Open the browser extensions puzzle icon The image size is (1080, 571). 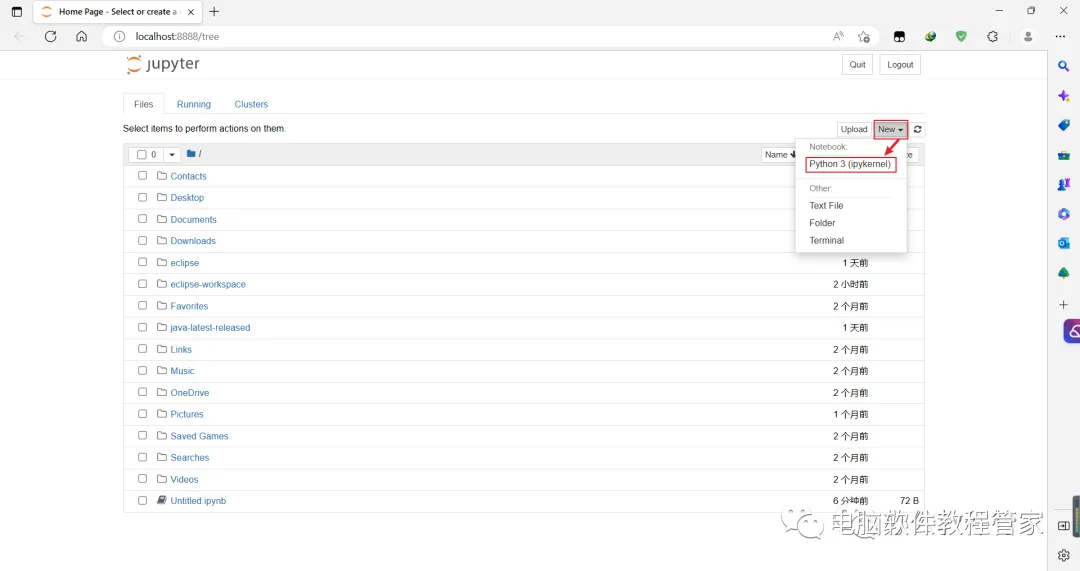tap(993, 37)
